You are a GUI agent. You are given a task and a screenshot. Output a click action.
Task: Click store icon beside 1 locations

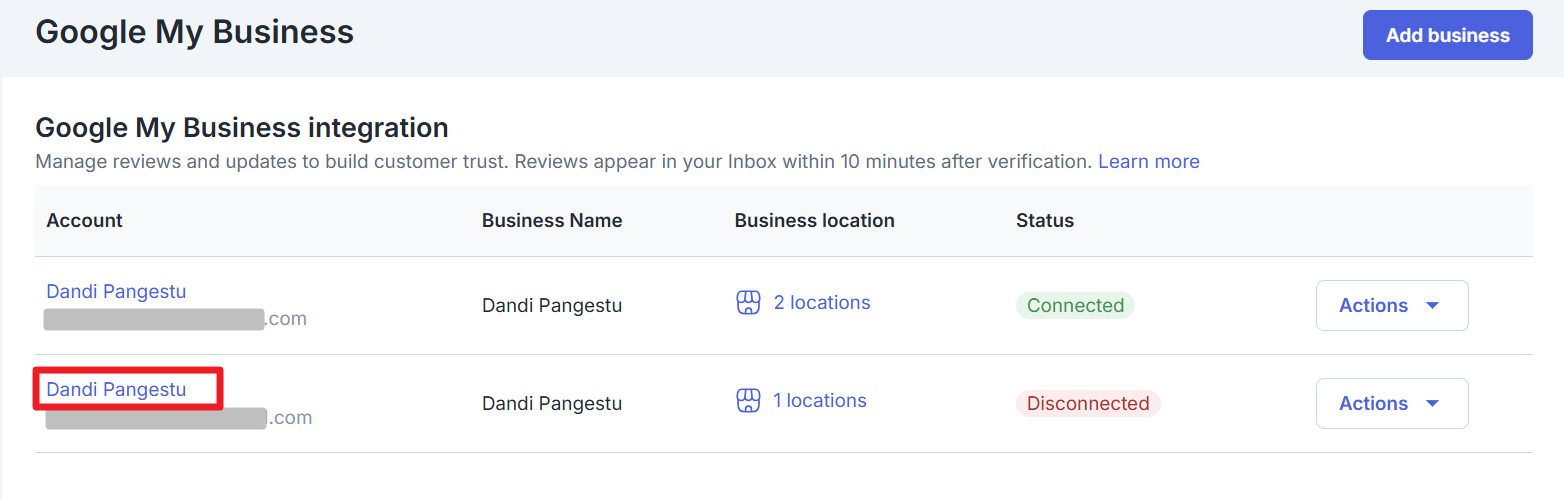(748, 401)
